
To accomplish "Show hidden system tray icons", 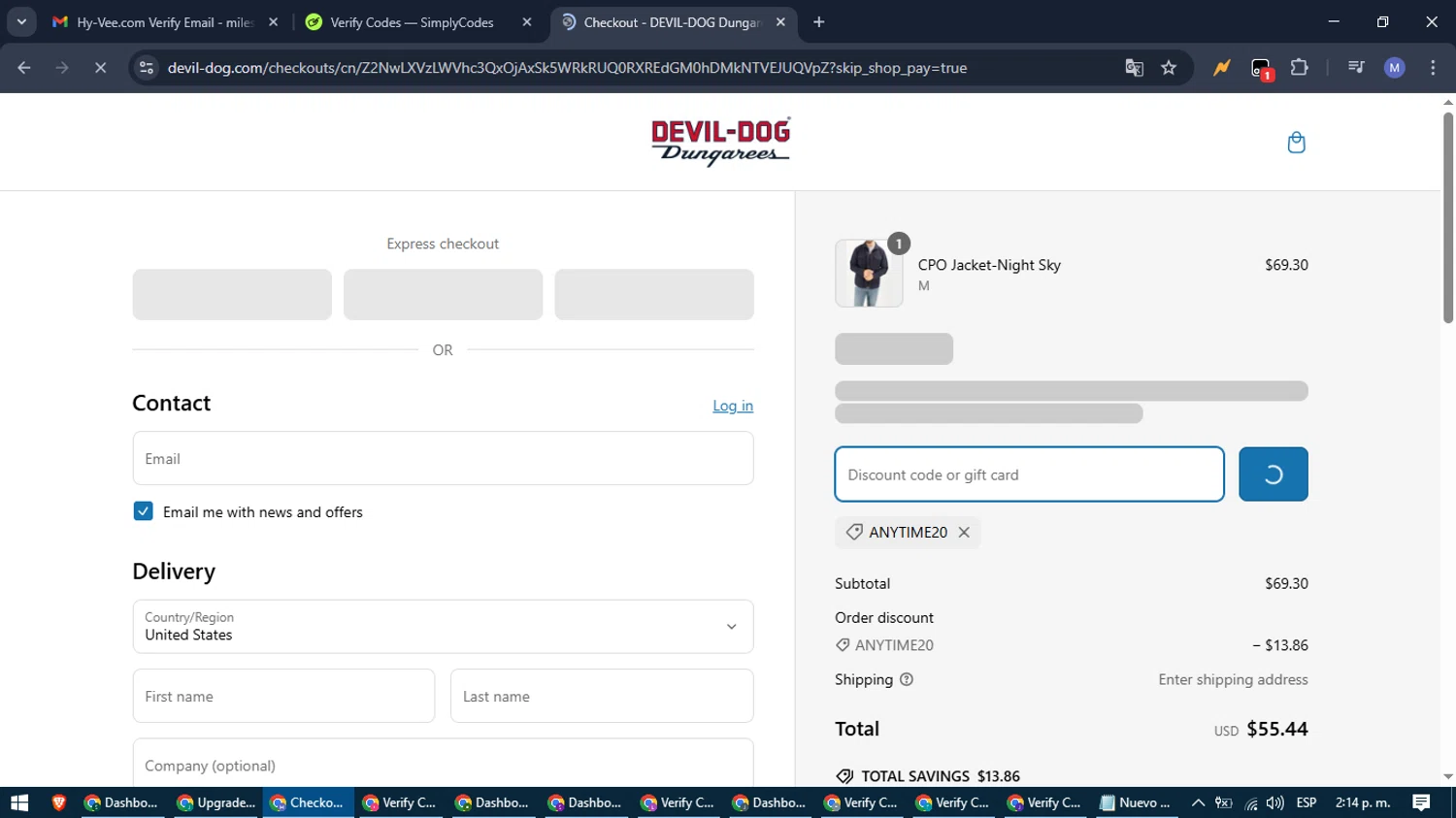I will click(1198, 802).
